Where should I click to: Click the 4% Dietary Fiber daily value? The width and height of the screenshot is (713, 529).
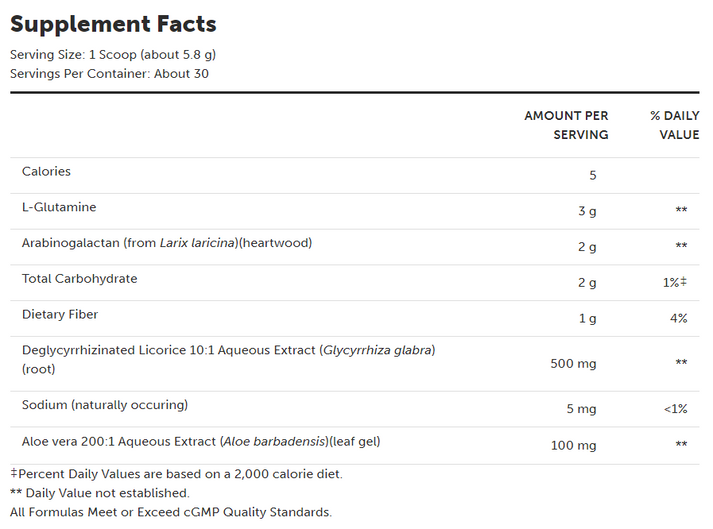(x=678, y=319)
